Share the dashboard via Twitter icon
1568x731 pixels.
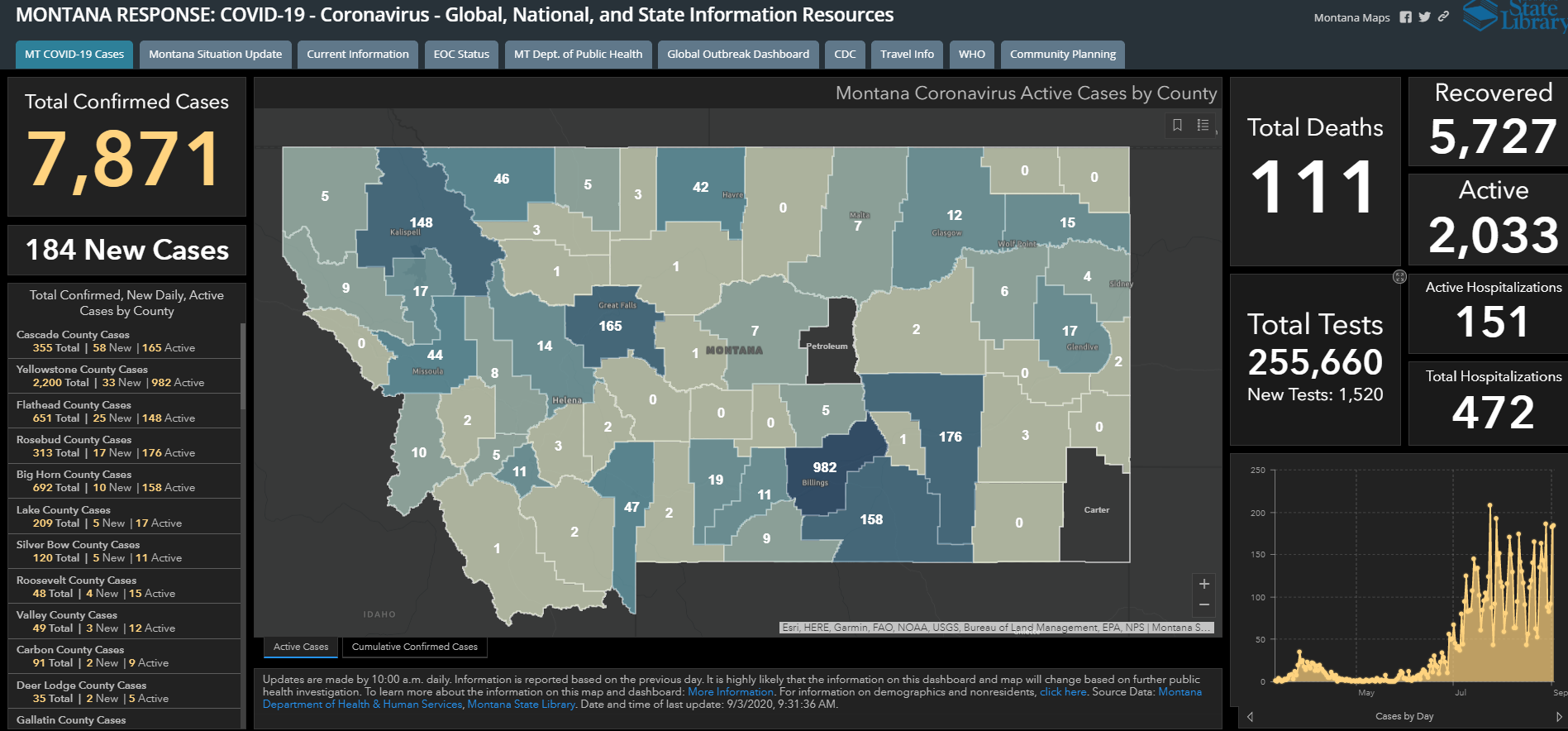point(1424,17)
